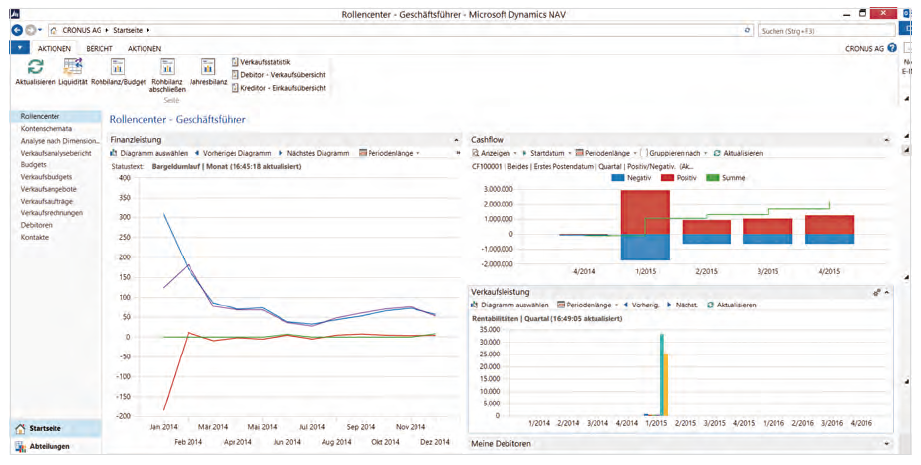The height and width of the screenshot is (465, 921).
Task: Switch to the BERICHT ribbon tab
Action: [x=99, y=49]
